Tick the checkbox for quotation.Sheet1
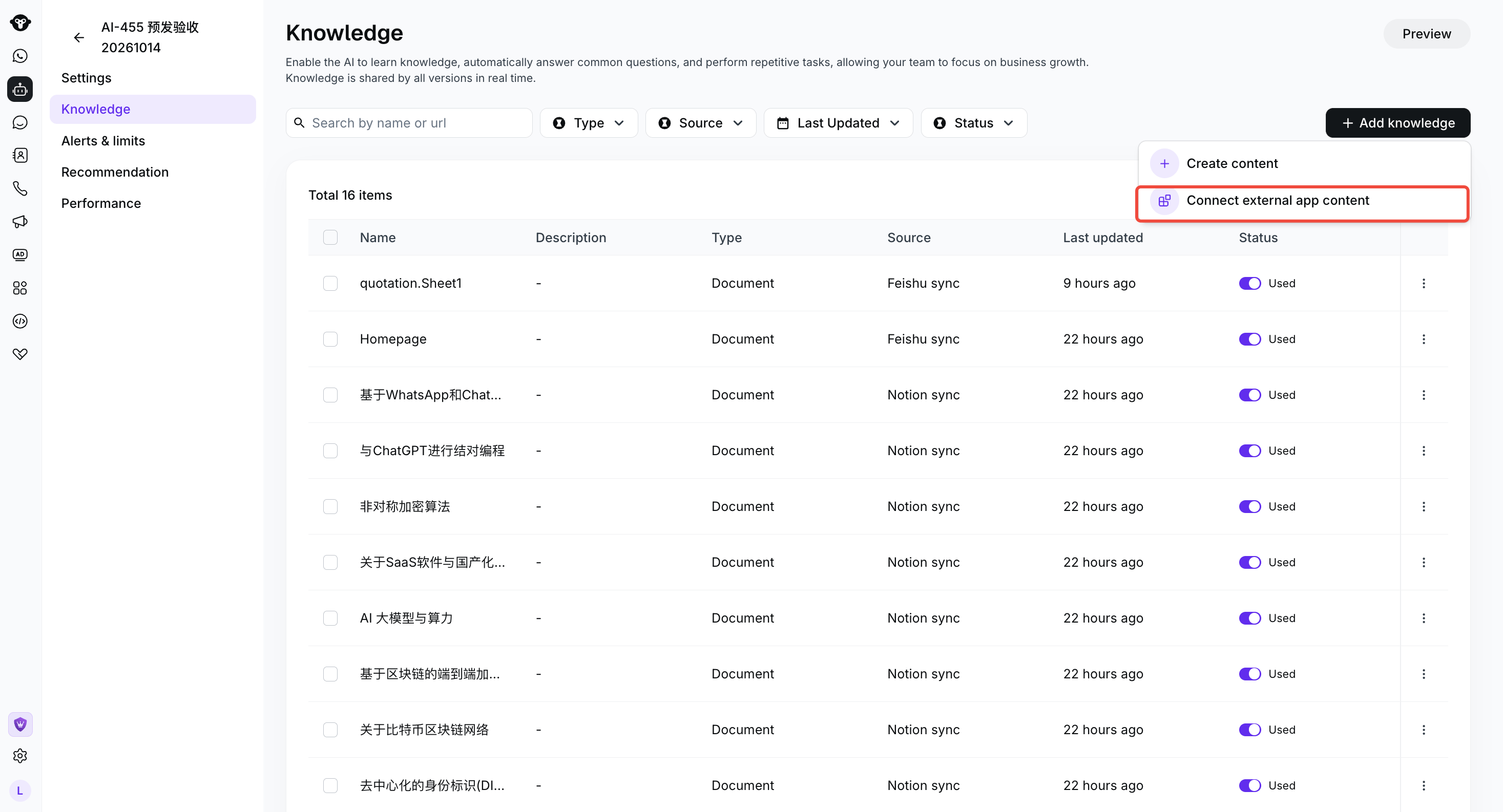Screen dimensions: 1503x812 [x=330, y=284]
